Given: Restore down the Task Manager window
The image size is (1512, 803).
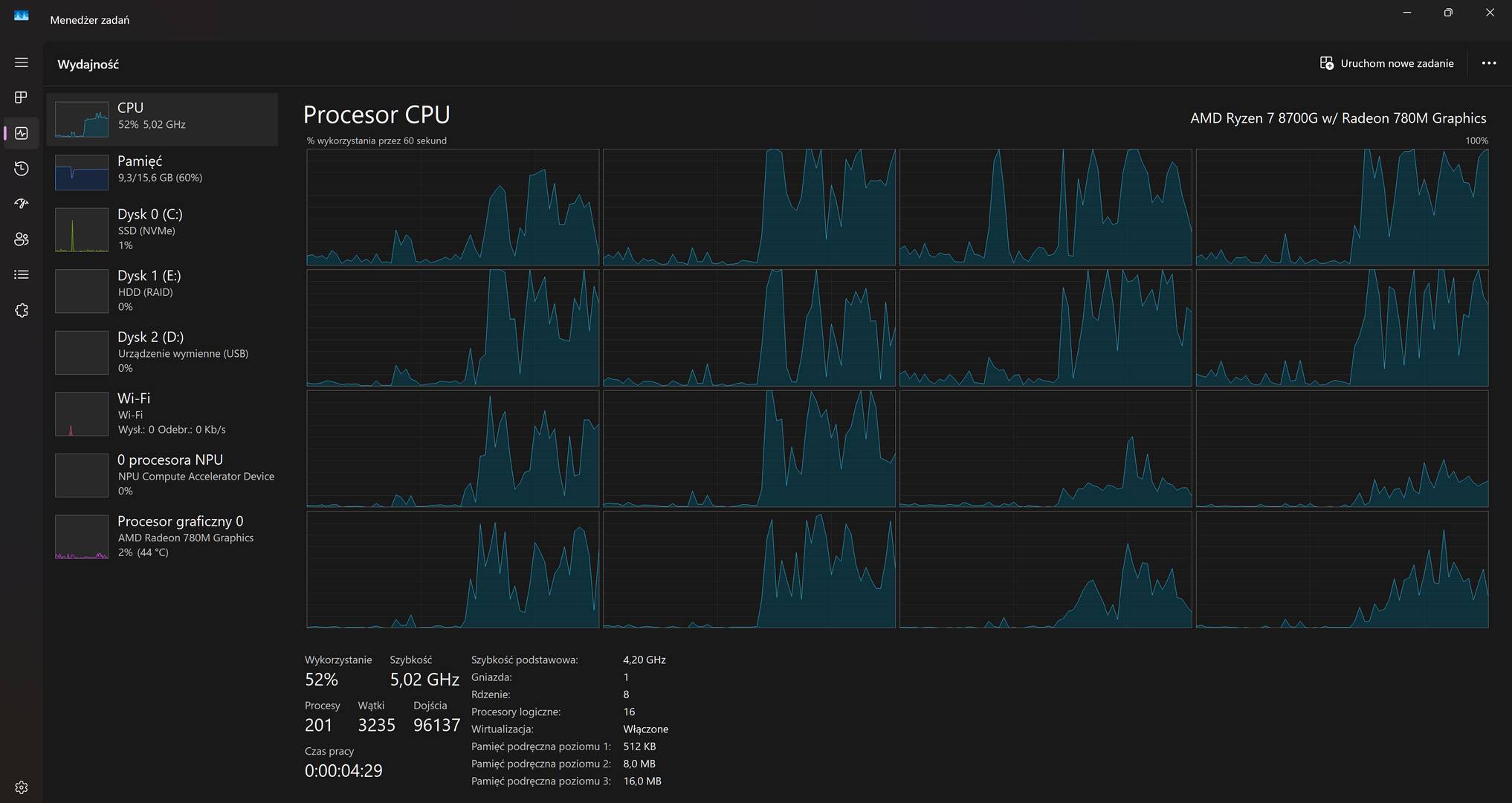Looking at the screenshot, I should (1448, 13).
